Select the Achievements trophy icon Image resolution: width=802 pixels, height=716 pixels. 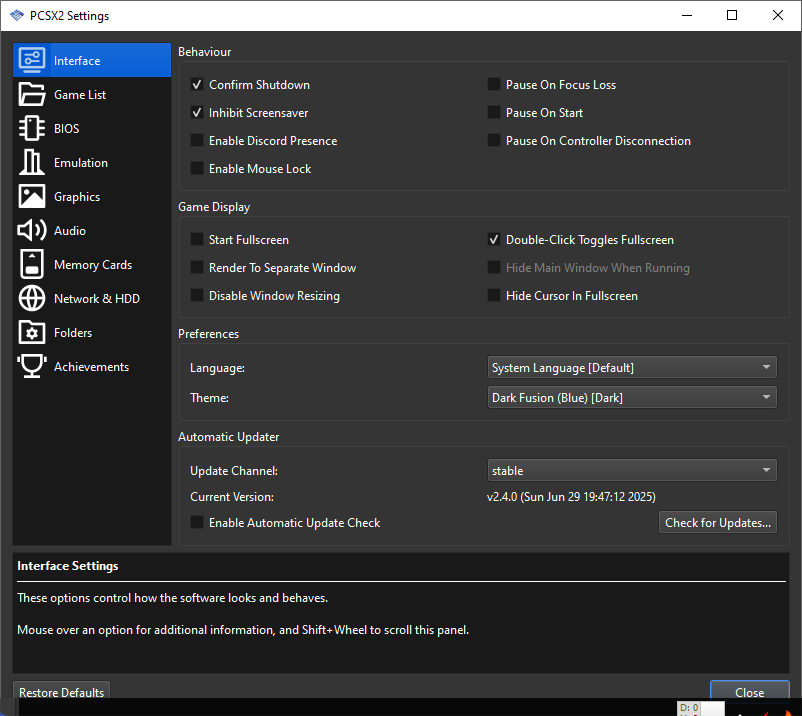point(32,367)
